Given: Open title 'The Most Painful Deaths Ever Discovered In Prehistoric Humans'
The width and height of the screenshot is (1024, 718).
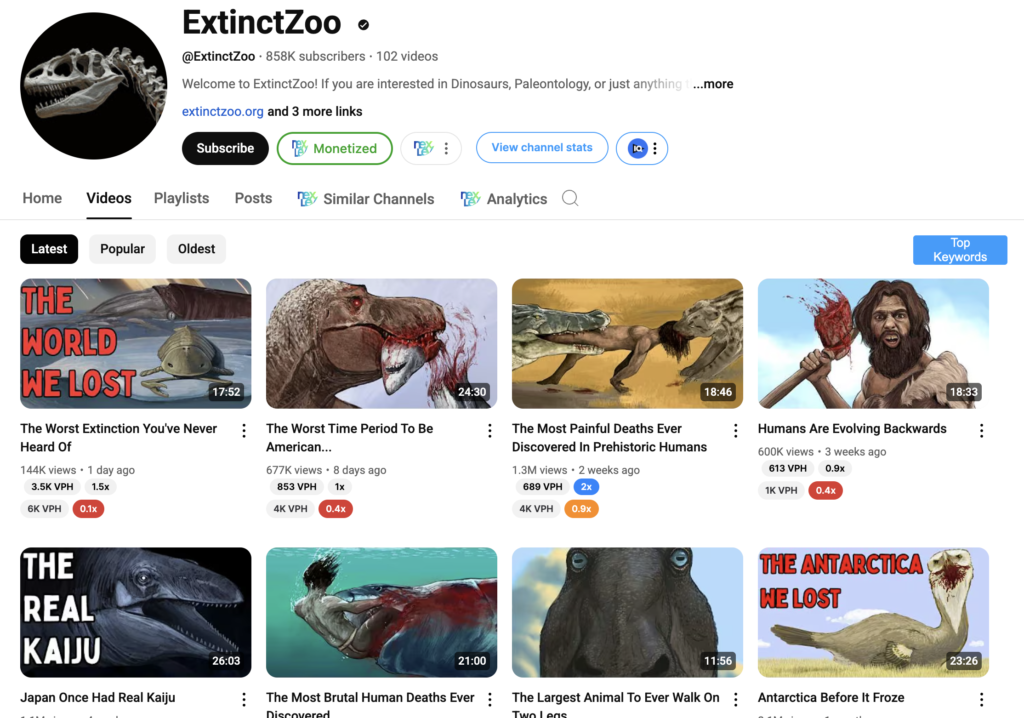Looking at the screenshot, I should pyautogui.click(x=609, y=438).
